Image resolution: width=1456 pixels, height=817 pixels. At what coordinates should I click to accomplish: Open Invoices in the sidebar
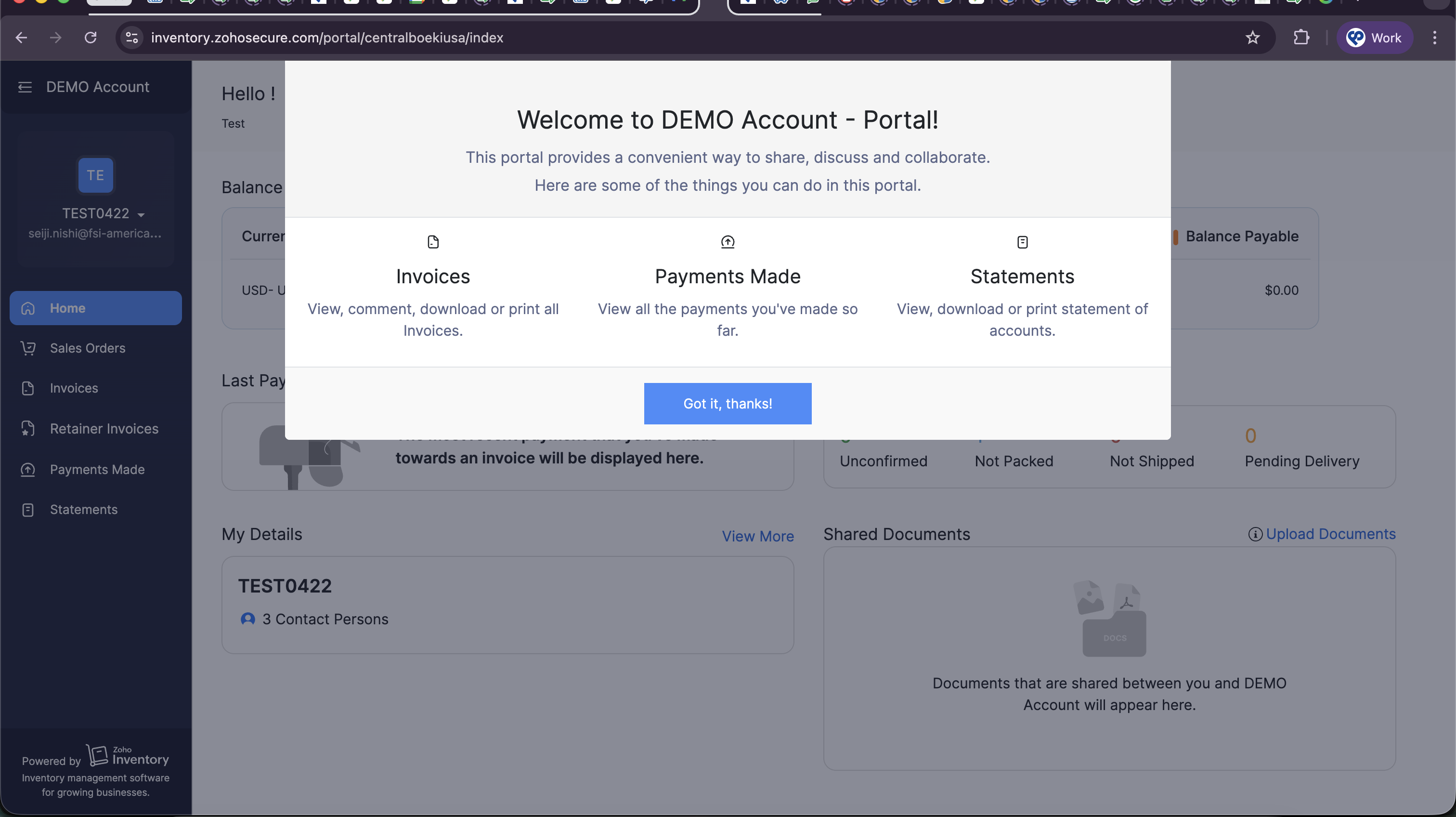click(74, 388)
